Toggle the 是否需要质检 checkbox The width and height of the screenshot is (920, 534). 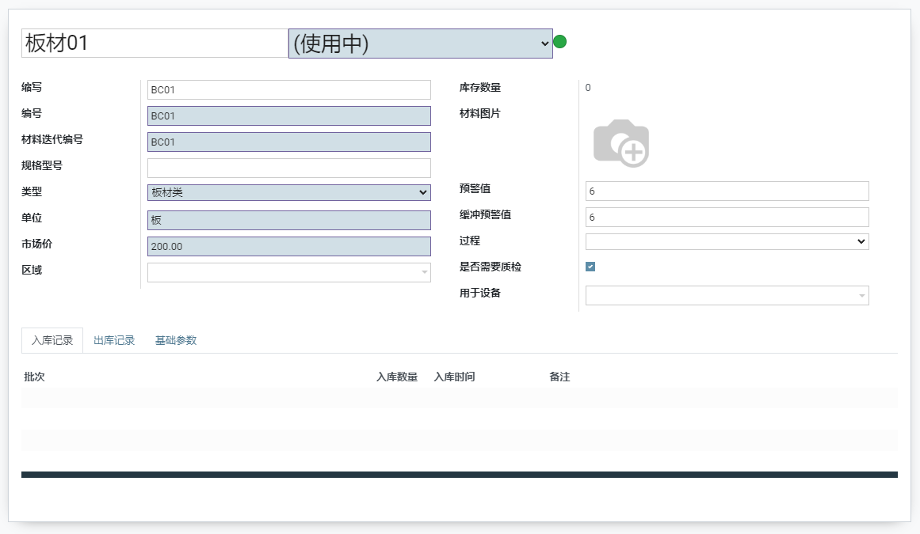(x=590, y=267)
